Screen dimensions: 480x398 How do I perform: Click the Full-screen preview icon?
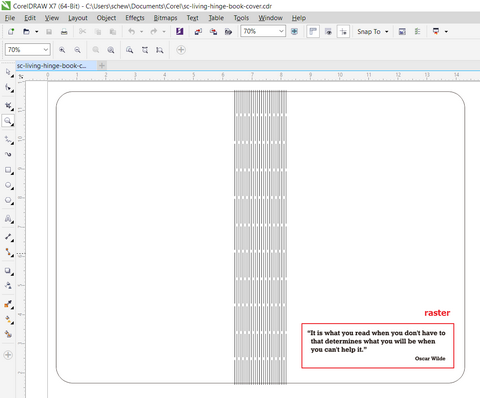point(294,32)
